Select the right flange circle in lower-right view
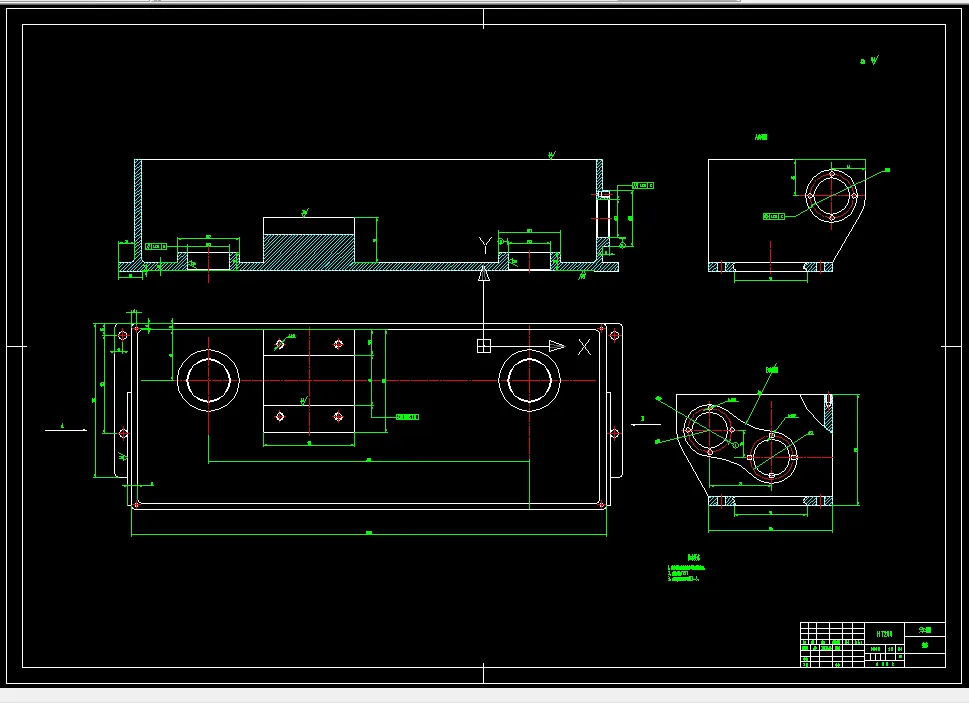Viewport: 969px width, 705px height. click(772, 457)
